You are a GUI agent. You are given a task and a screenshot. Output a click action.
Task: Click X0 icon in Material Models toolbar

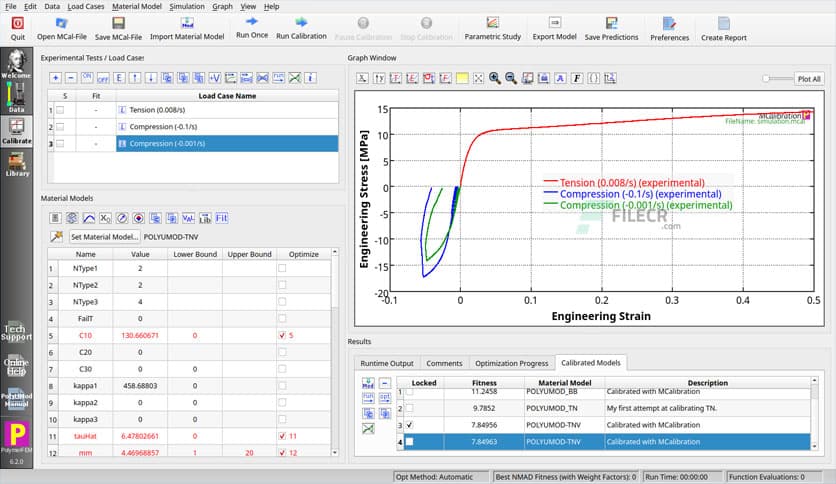click(105, 218)
